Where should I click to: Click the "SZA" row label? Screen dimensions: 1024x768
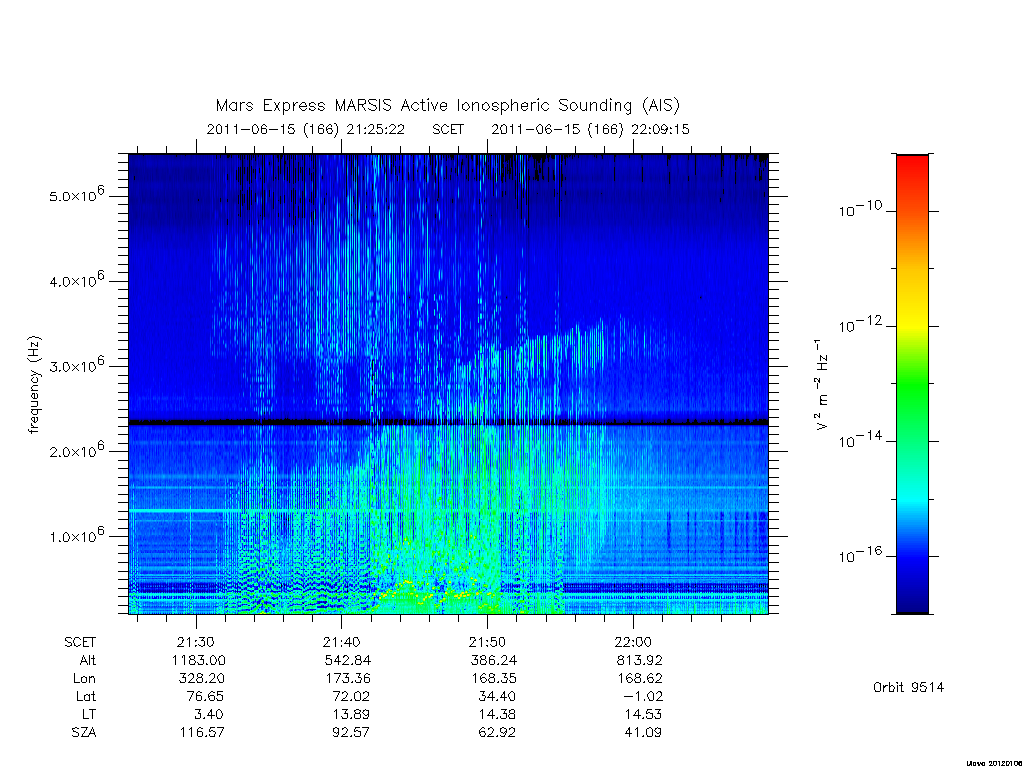(84, 733)
